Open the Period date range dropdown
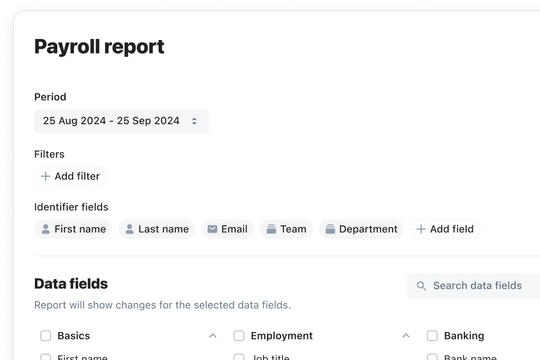The width and height of the screenshot is (540, 360). 121,121
